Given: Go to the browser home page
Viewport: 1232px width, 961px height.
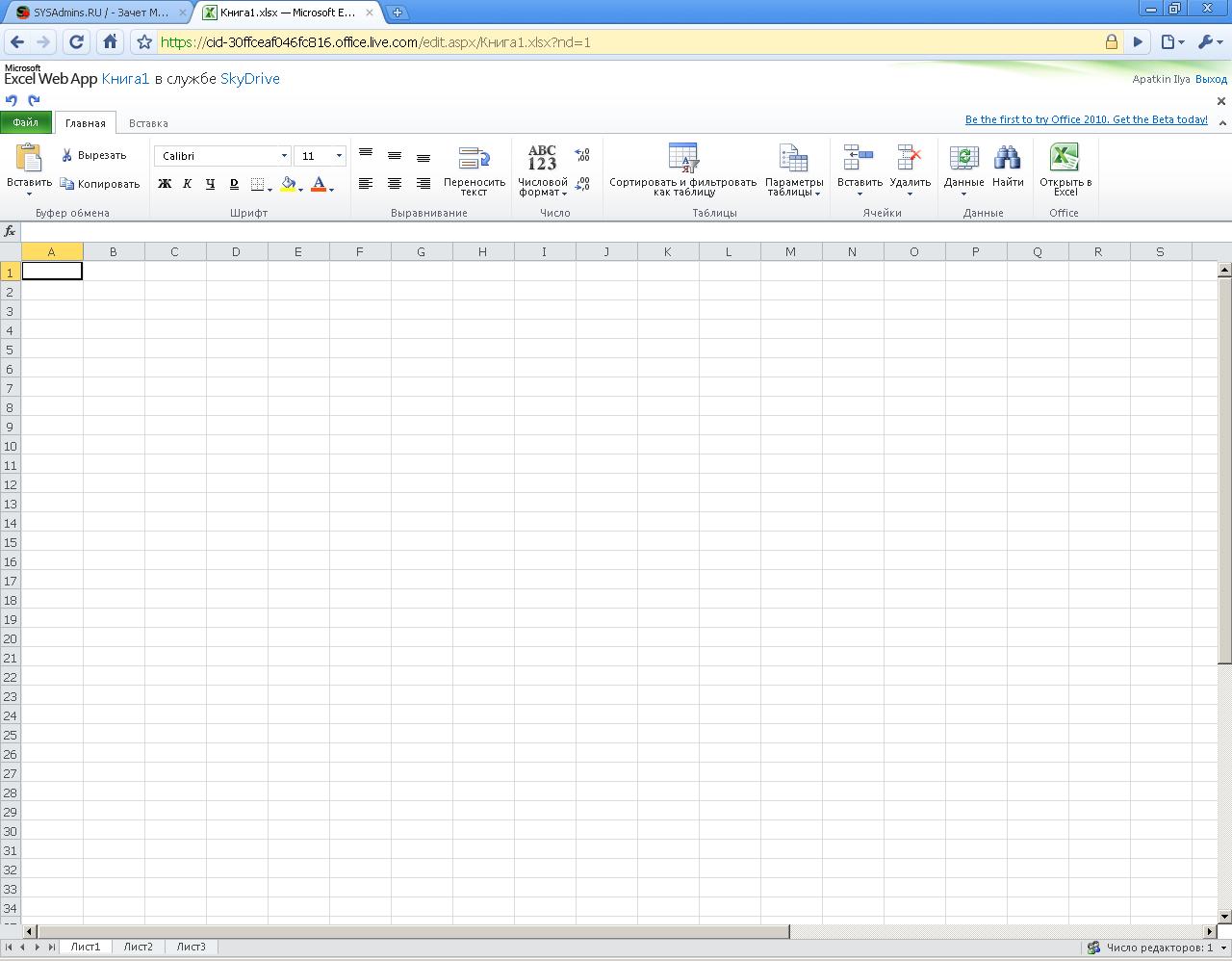Looking at the screenshot, I should click(110, 41).
